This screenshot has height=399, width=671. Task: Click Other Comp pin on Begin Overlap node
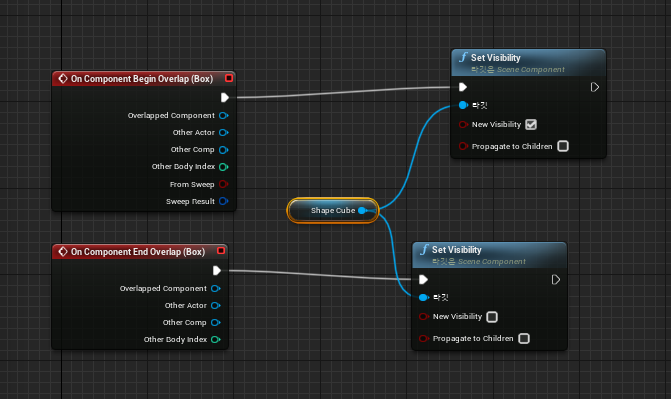click(223, 150)
